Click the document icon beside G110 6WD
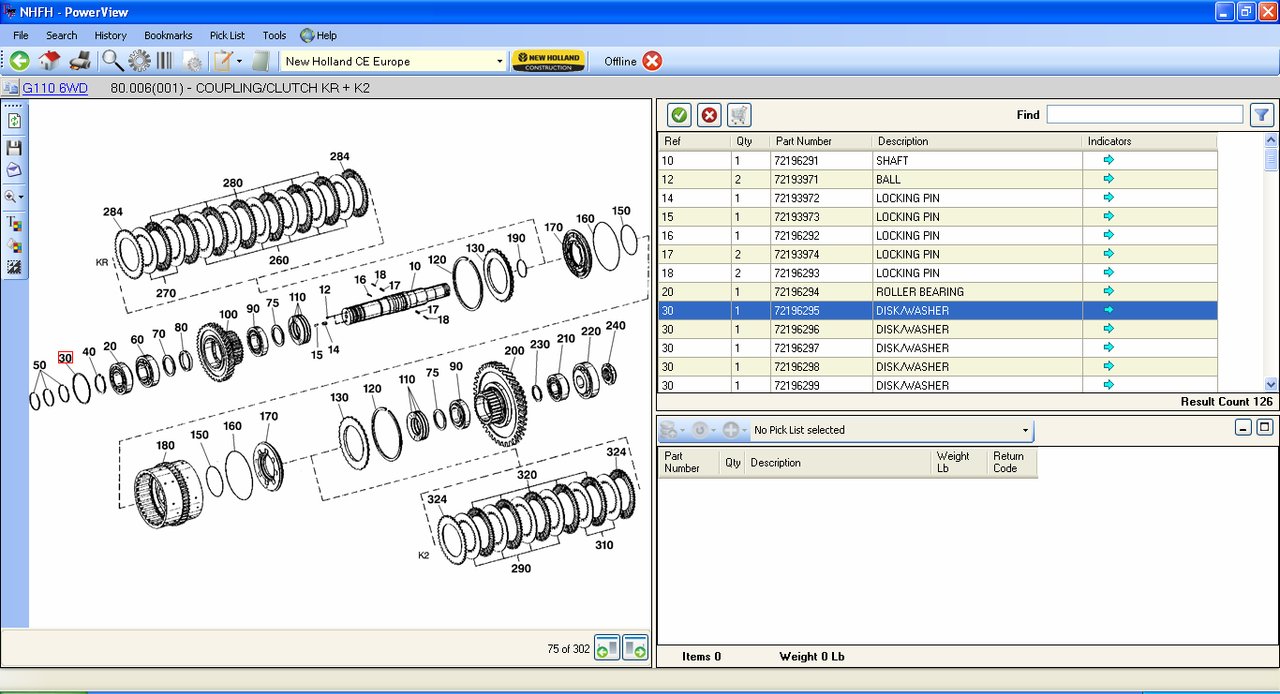The image size is (1280, 694). 10,88
